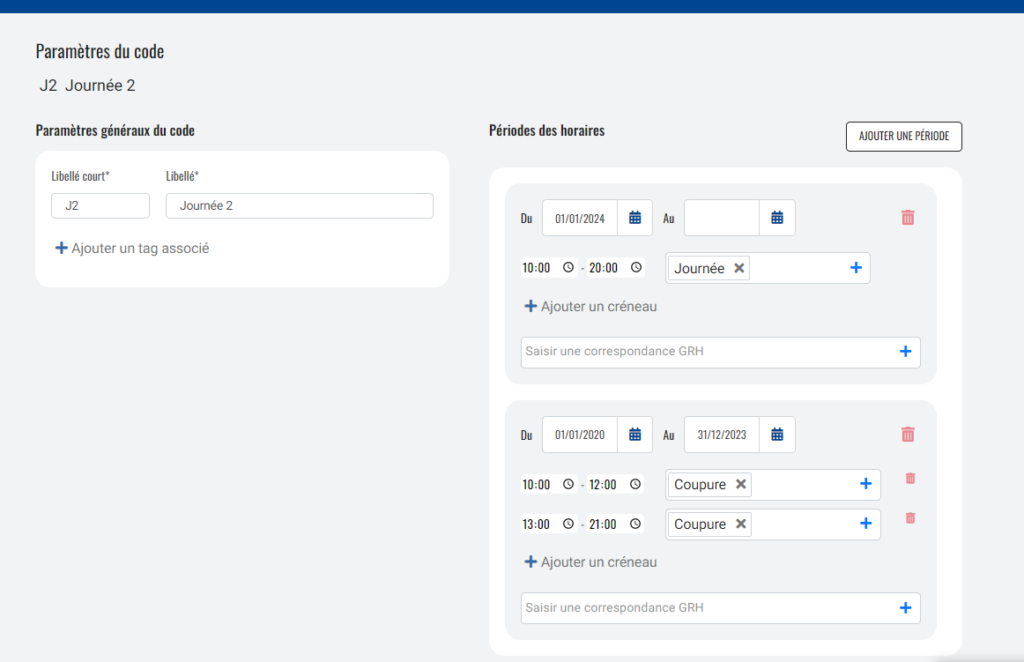Add a time slot to the 2020-2023 period
The height and width of the screenshot is (662, 1024).
pyautogui.click(x=590, y=562)
